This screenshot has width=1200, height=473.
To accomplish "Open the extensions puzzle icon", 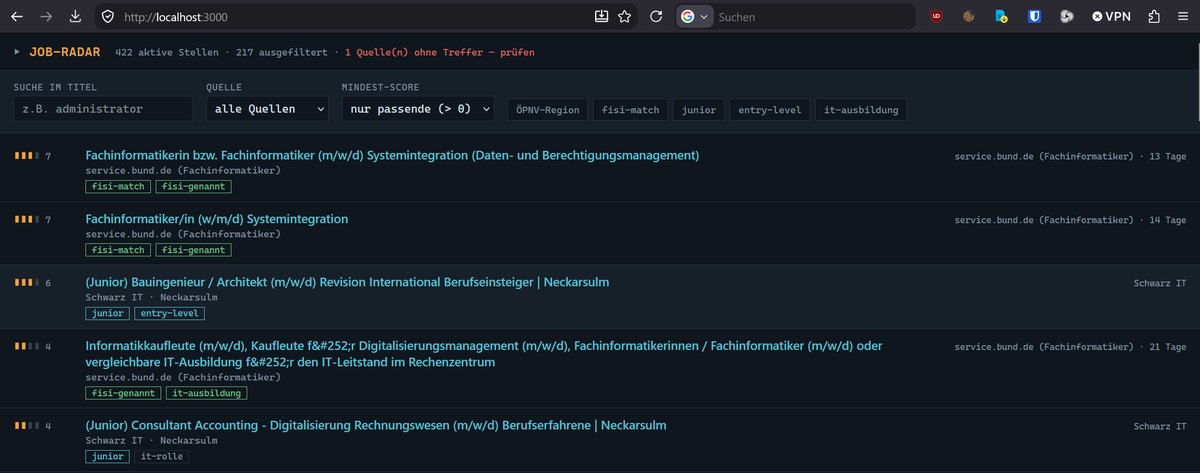I will (1154, 17).
